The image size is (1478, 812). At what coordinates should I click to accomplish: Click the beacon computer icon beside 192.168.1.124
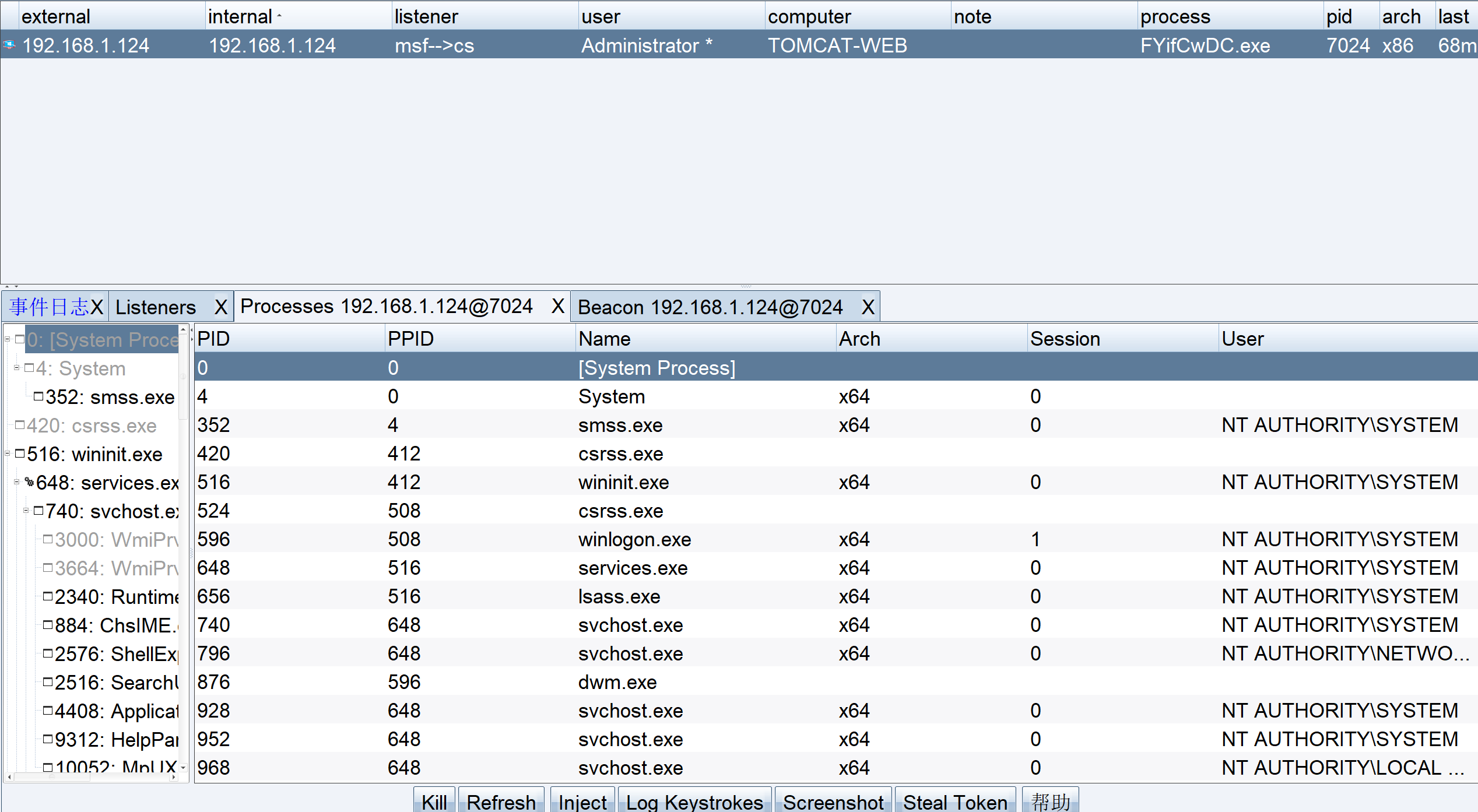tap(9, 45)
